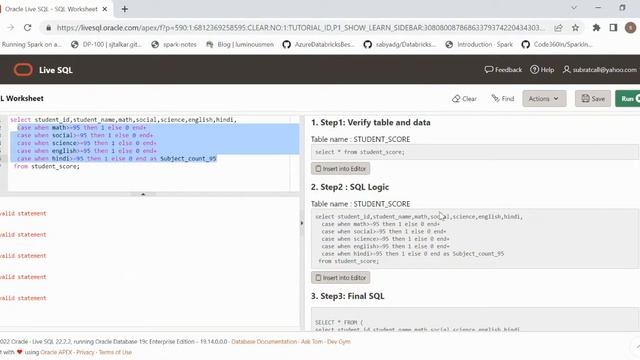Open the Code360In/SparkIn bookmark
The image size is (640, 360).
[557, 44]
